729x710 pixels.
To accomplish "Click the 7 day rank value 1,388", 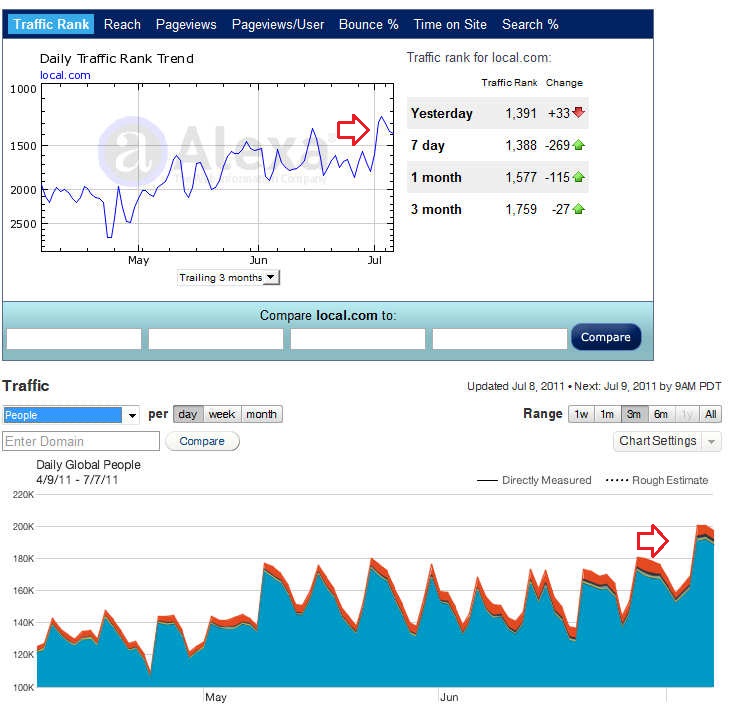I will tap(521, 146).
